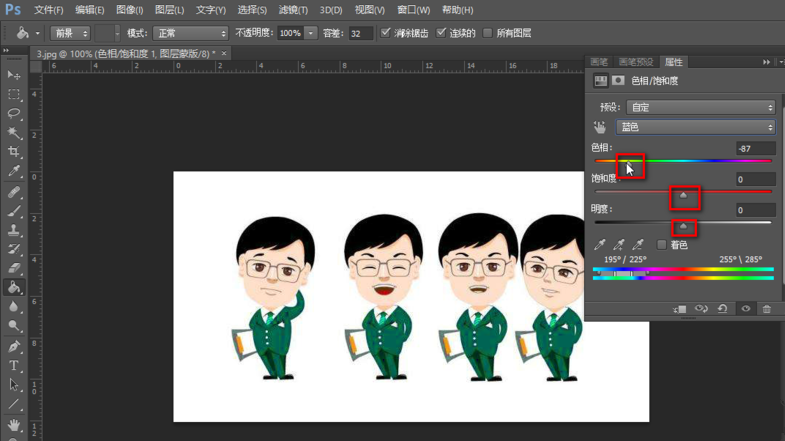
Task: Select the Move tool
Action: pos(14,75)
